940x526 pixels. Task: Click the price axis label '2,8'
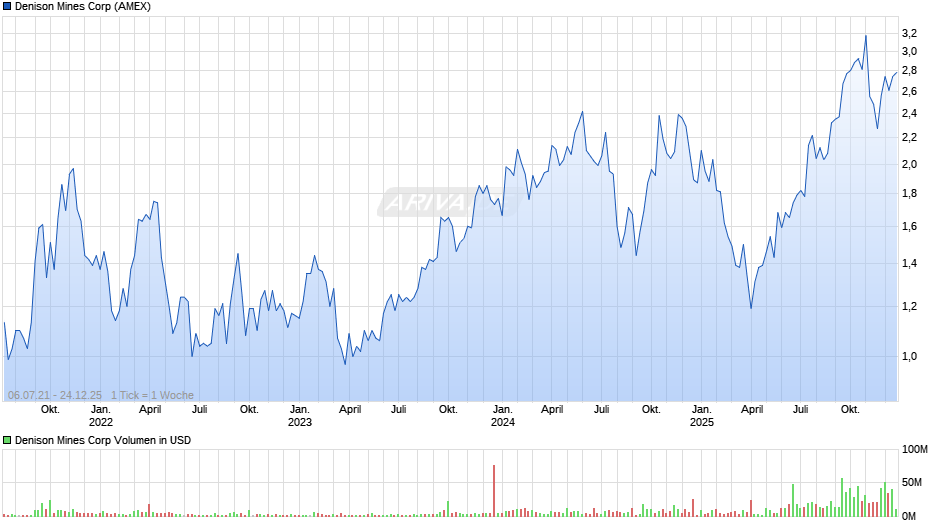pyautogui.click(x=909, y=71)
